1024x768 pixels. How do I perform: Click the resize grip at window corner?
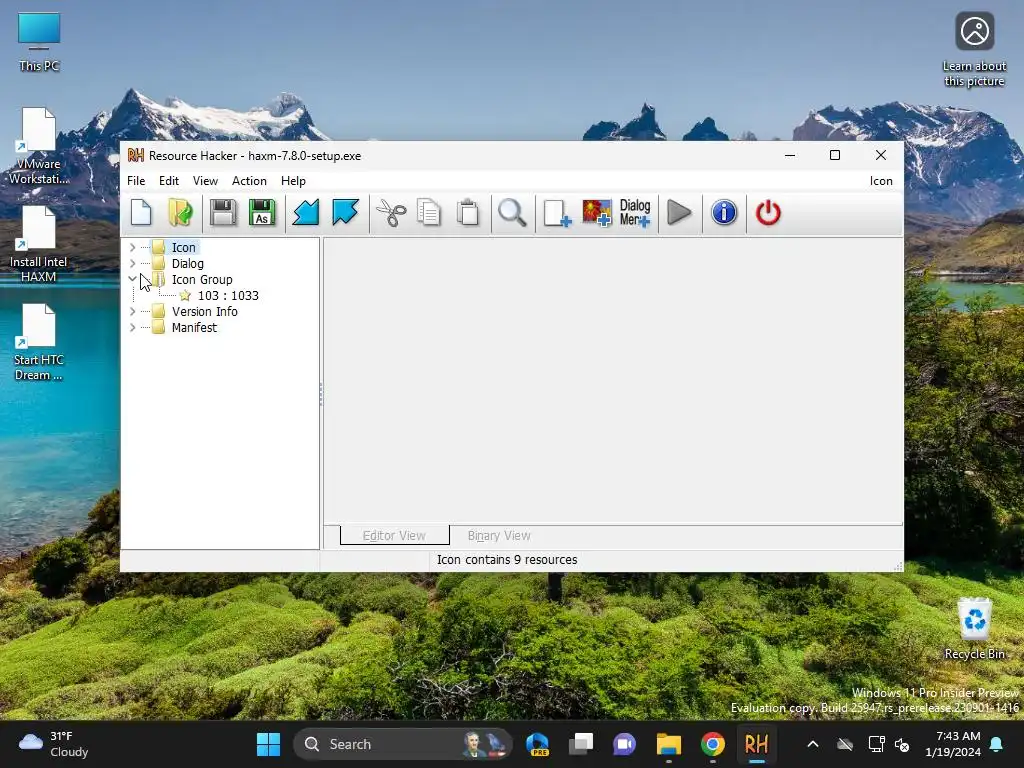(899, 566)
